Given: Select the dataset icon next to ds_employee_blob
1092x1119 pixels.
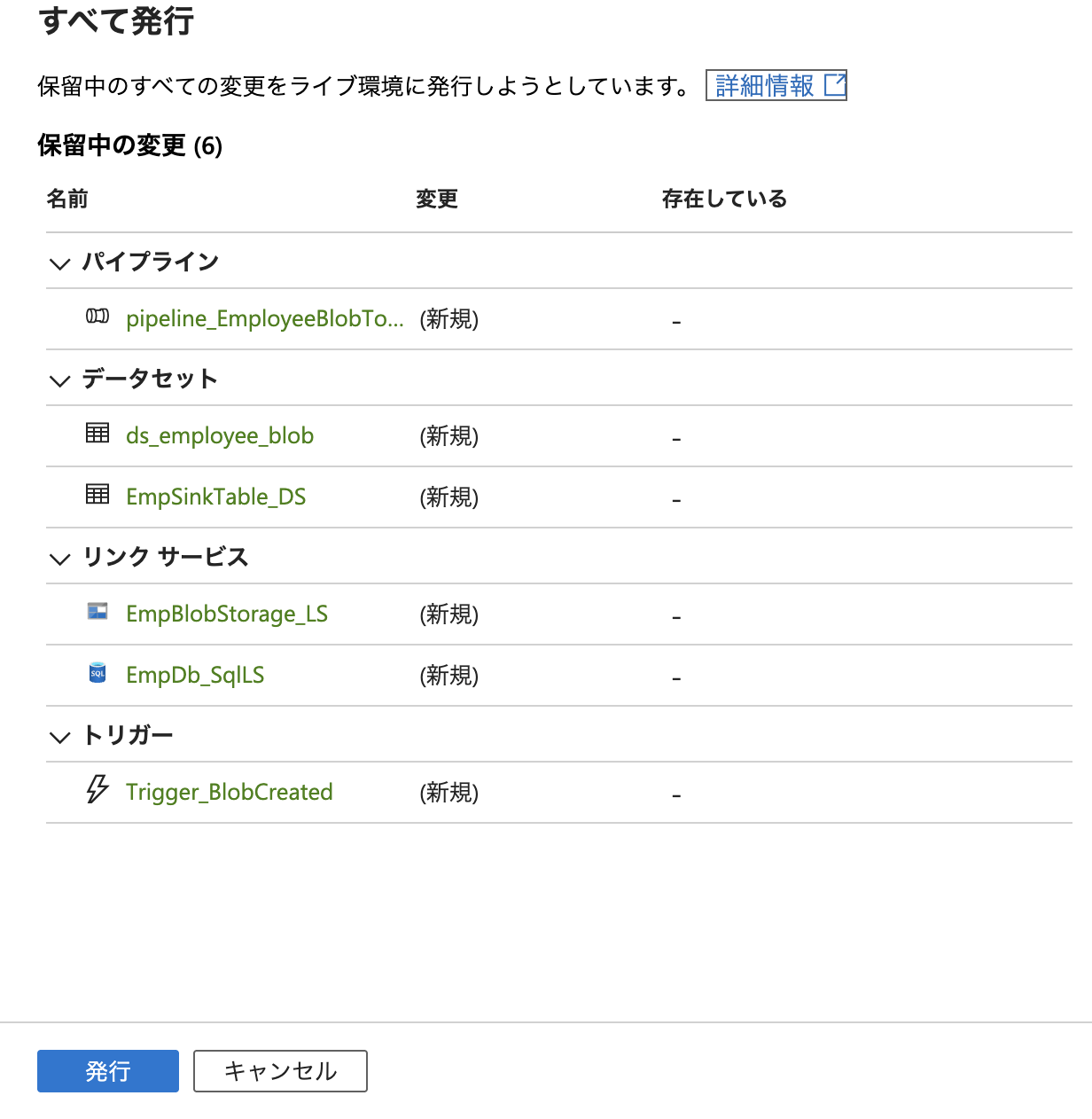Looking at the screenshot, I should point(97,434).
